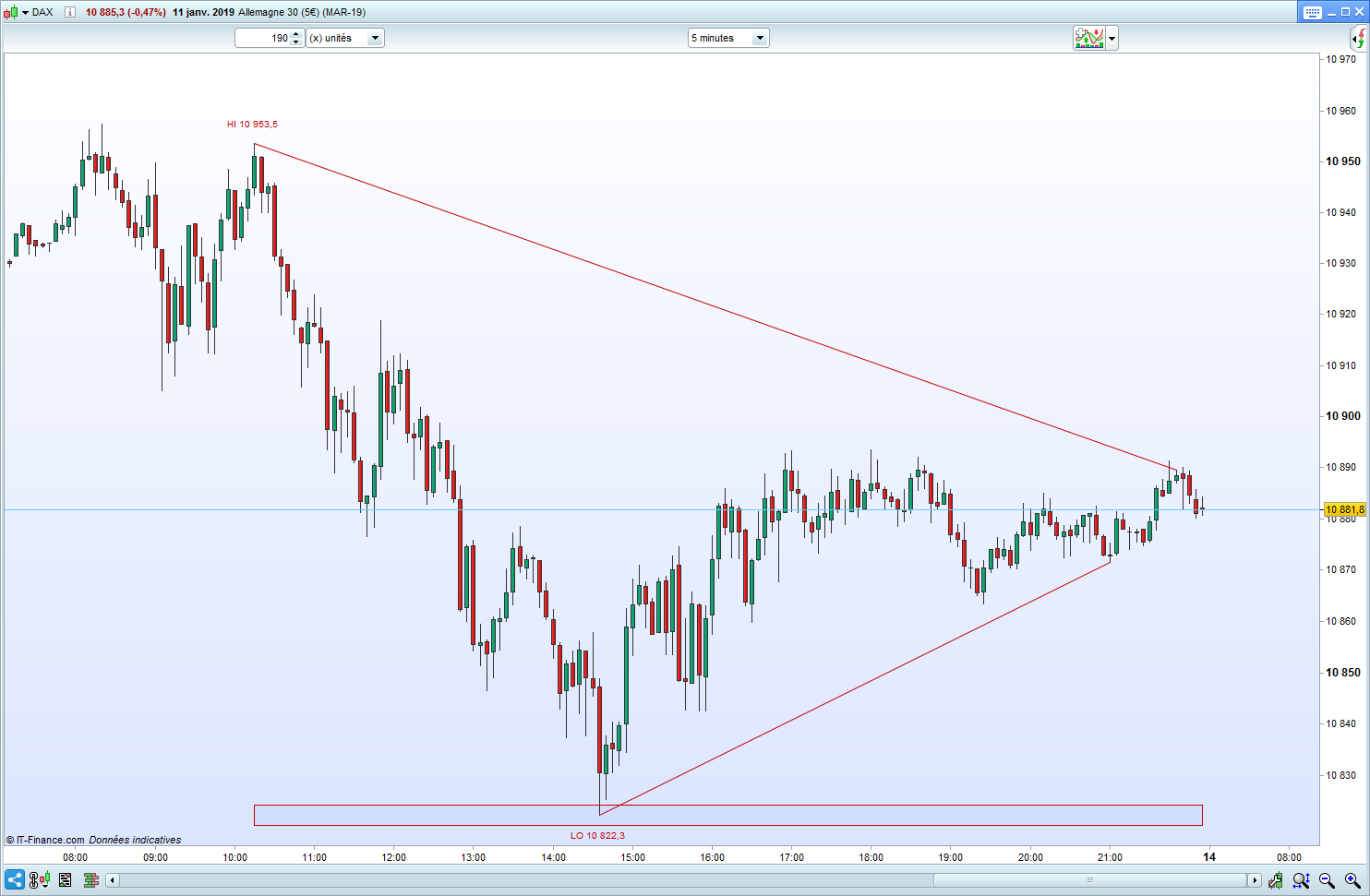1370x896 pixels.
Task: Expand the trading side panel tab
Action: point(1358,38)
